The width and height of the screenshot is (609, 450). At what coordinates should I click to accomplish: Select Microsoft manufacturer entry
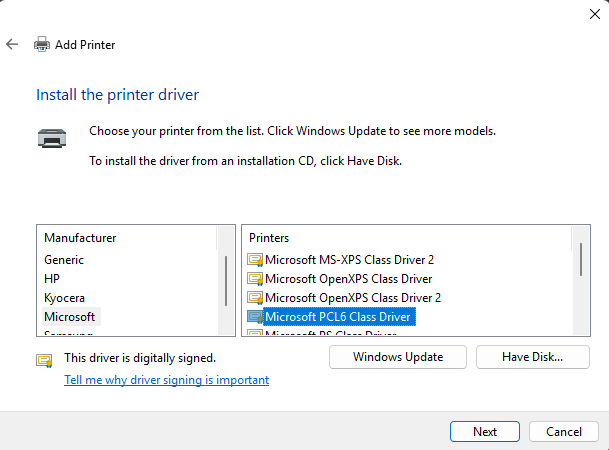coord(70,317)
